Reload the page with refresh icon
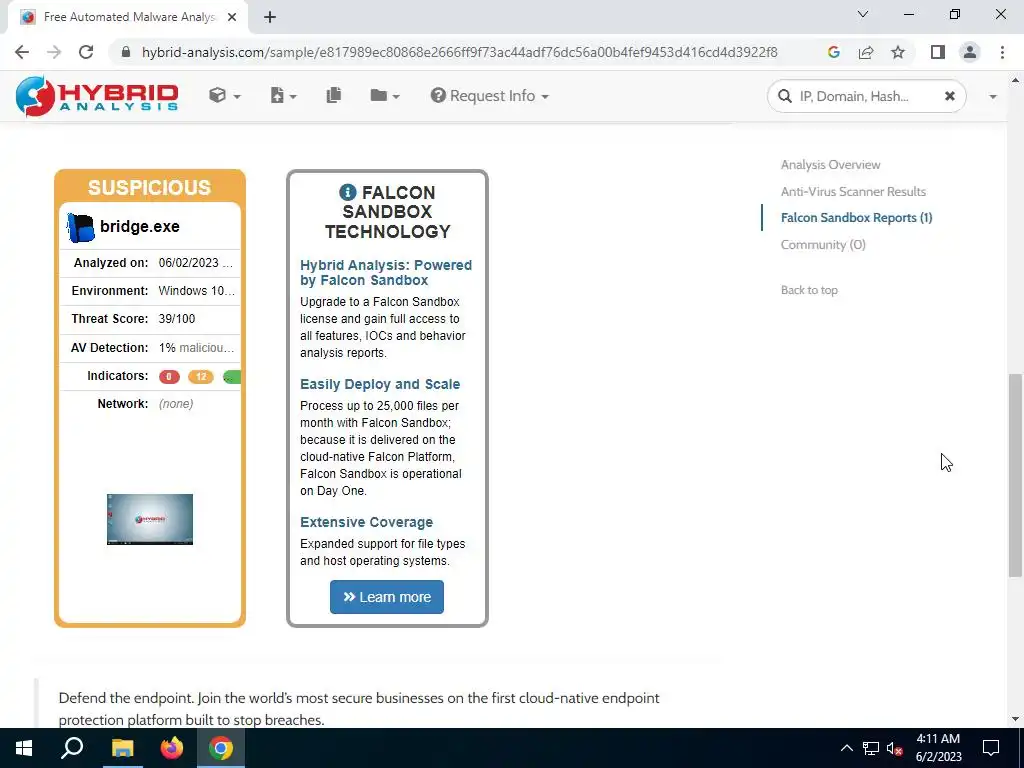1024x768 pixels. point(86,52)
